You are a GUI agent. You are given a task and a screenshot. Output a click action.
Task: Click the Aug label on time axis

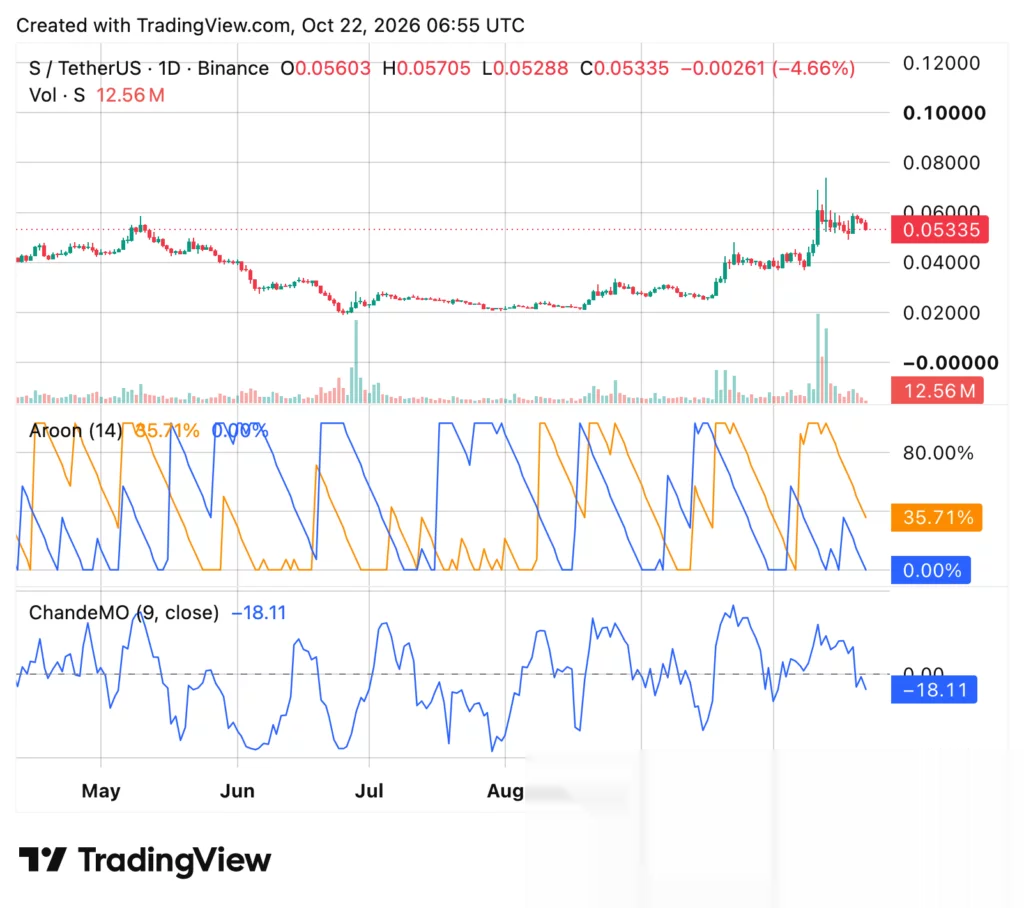coord(505,792)
